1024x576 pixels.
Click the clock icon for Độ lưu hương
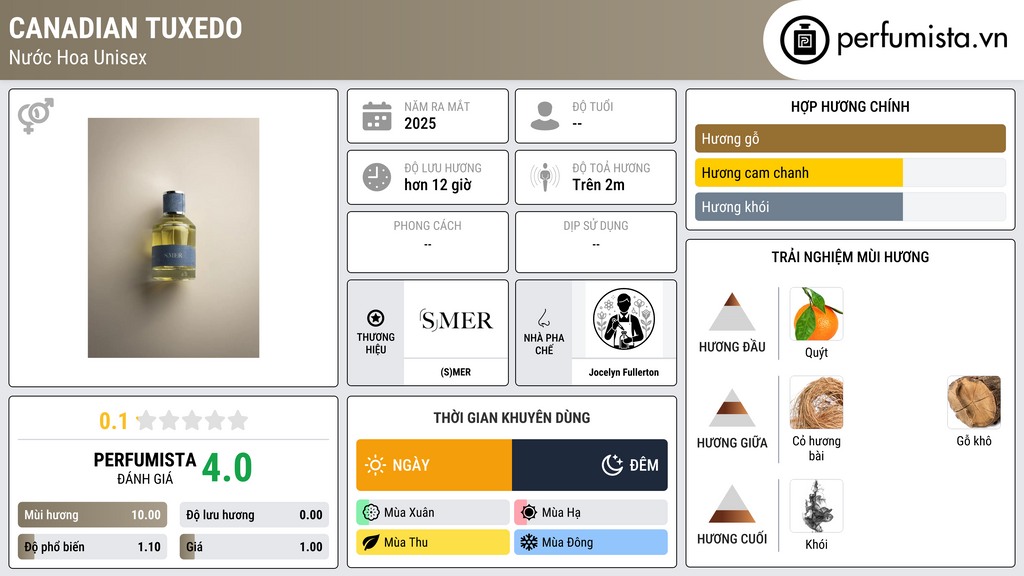tap(377, 177)
